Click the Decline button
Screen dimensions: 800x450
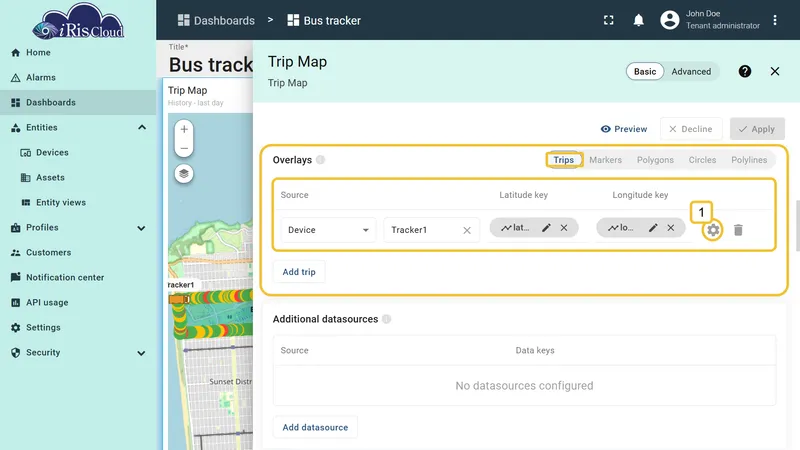point(691,129)
